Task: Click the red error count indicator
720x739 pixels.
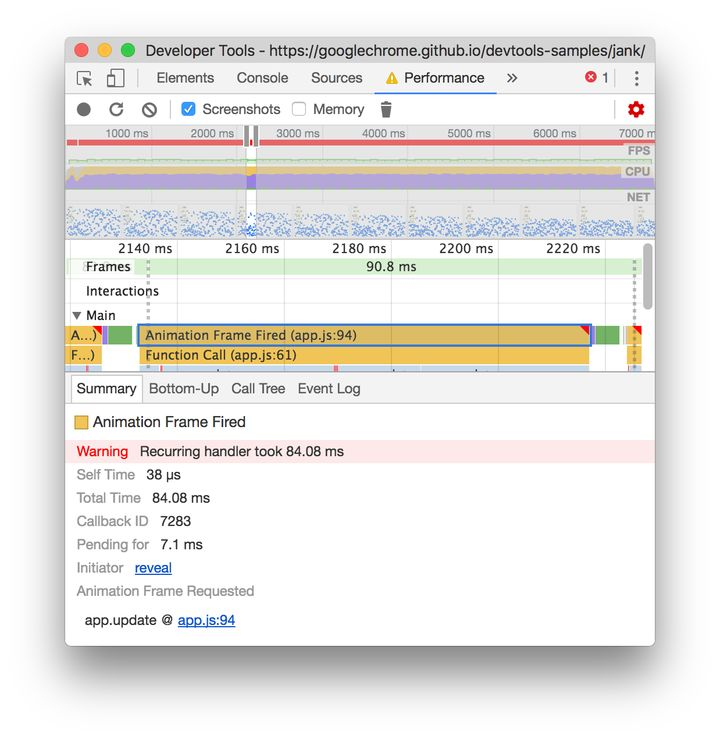Action: 597,78
